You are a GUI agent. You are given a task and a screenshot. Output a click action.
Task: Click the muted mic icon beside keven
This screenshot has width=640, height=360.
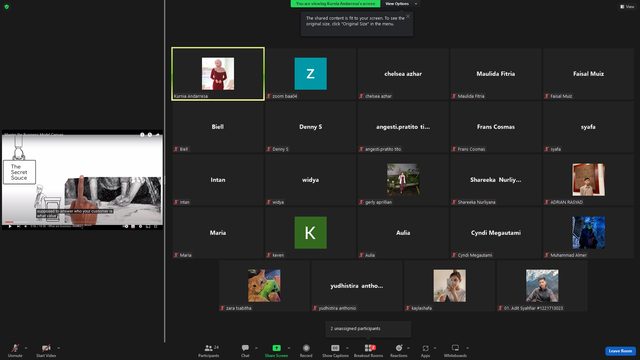(269, 256)
